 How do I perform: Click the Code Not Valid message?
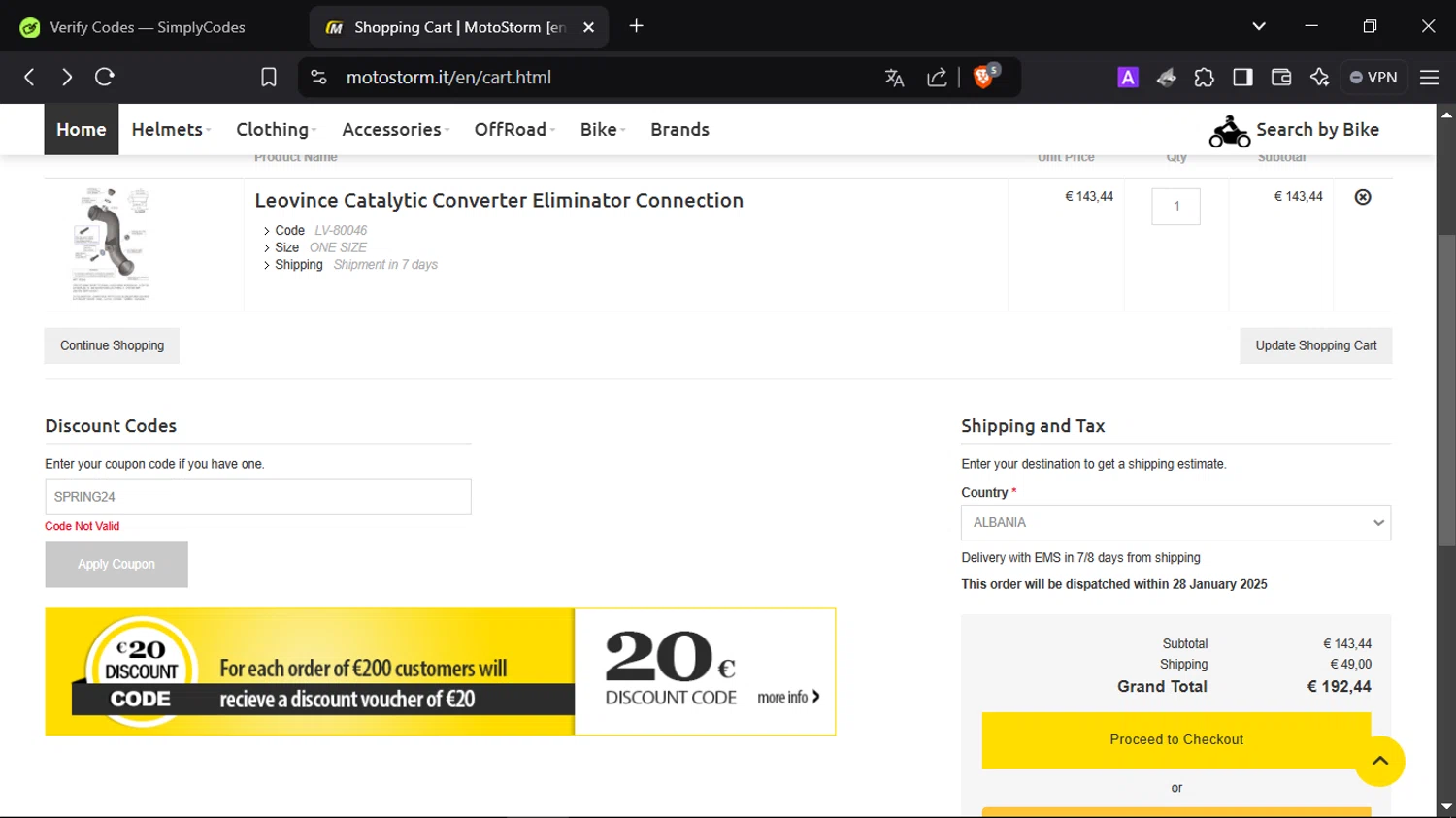(x=83, y=526)
